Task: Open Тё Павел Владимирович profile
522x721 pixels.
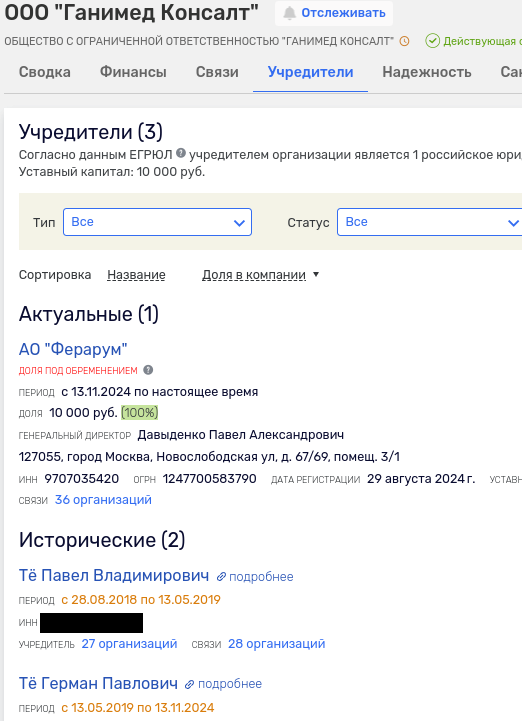Action: 114,576
